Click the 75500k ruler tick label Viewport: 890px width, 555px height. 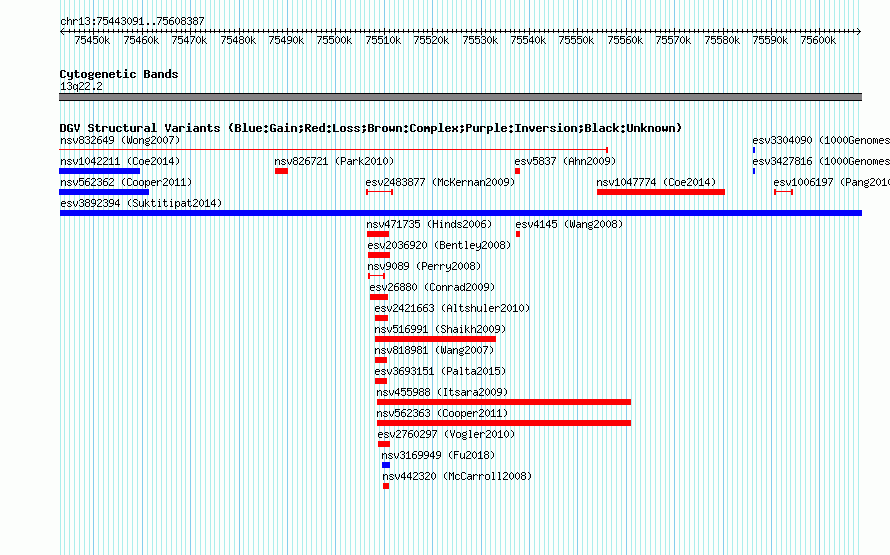[334, 40]
